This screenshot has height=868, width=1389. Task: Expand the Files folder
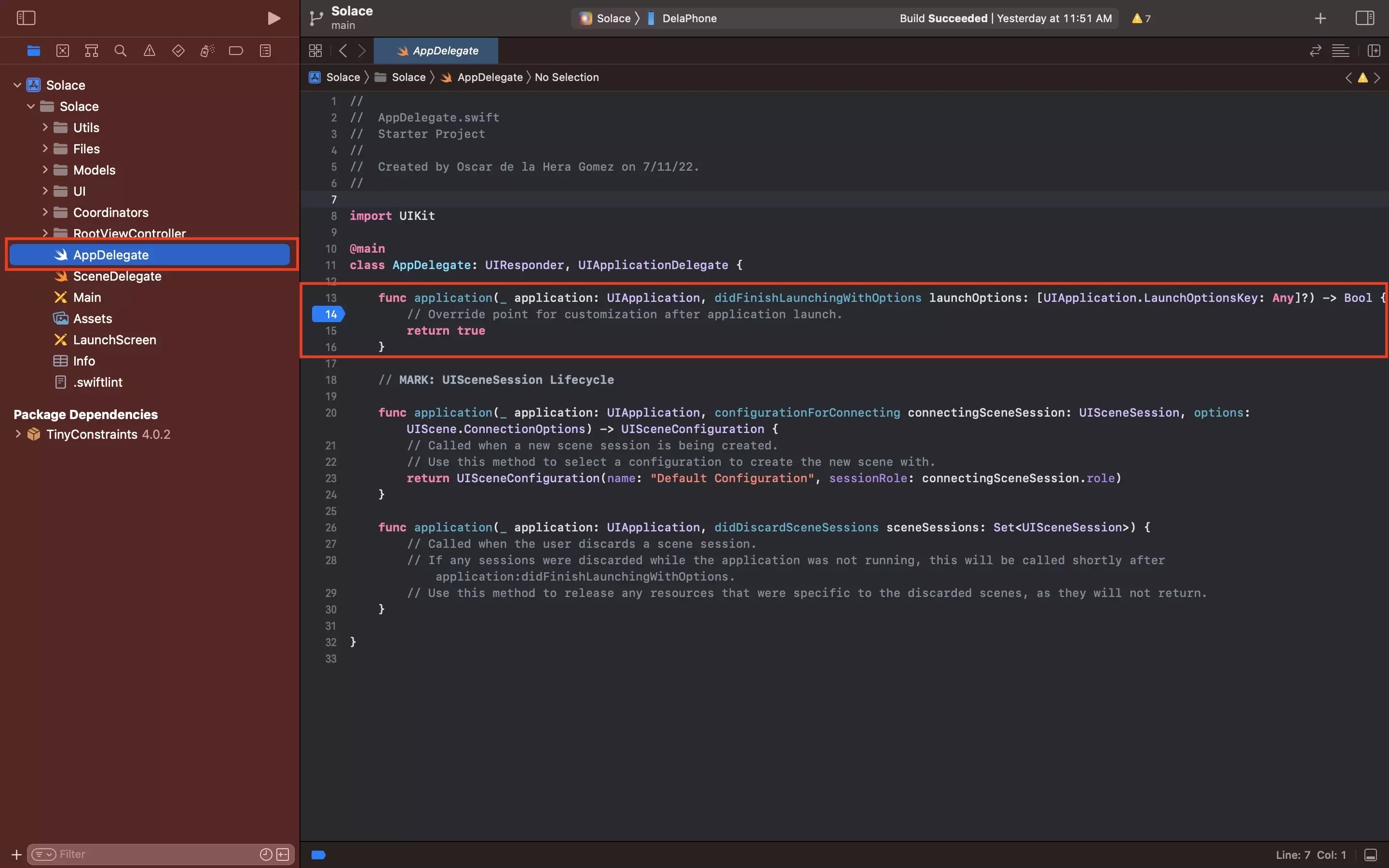(x=45, y=149)
